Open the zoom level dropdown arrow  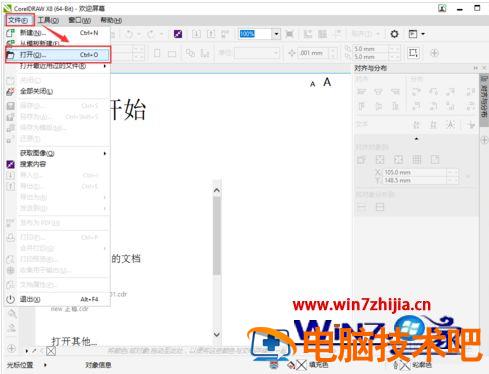point(276,34)
